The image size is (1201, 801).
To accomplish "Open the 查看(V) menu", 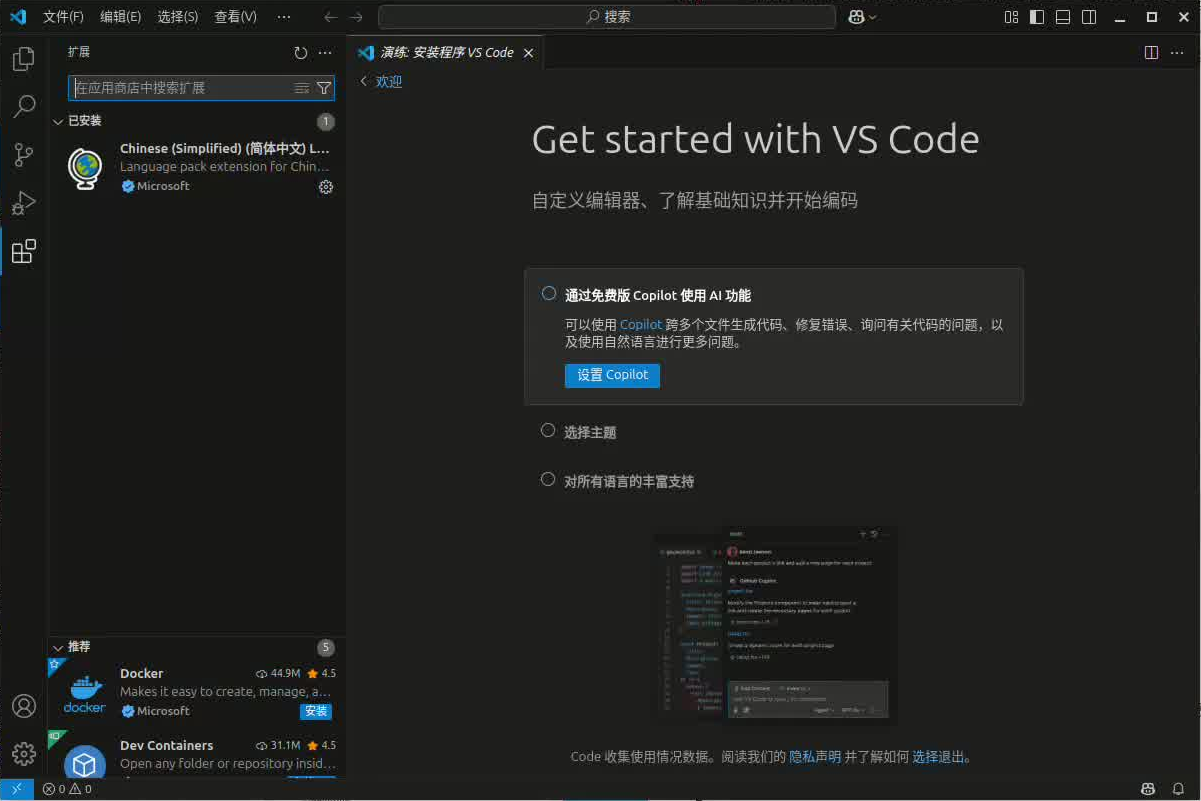I will click(236, 17).
